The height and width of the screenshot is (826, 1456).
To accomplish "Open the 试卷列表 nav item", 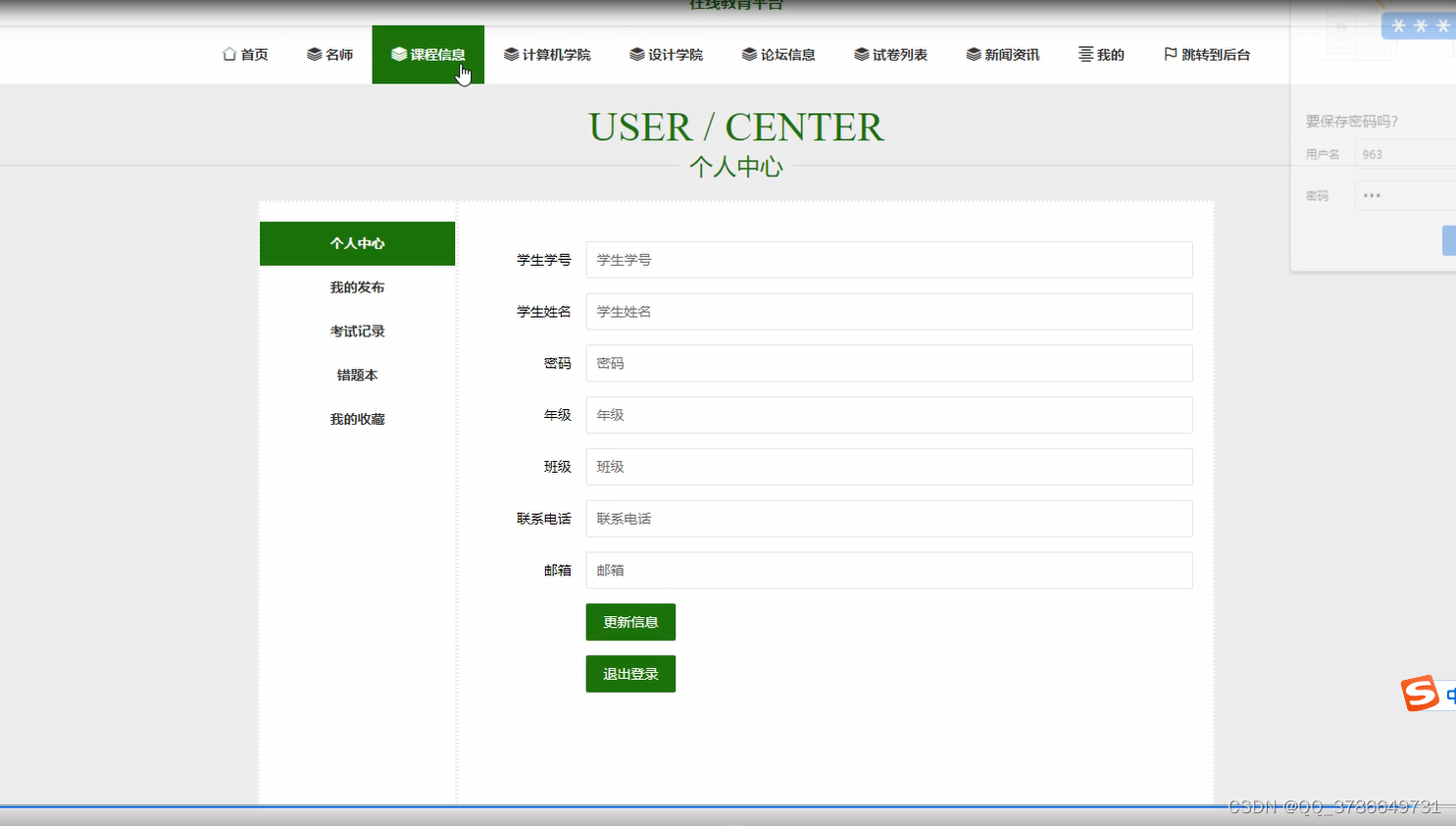I will click(x=890, y=54).
